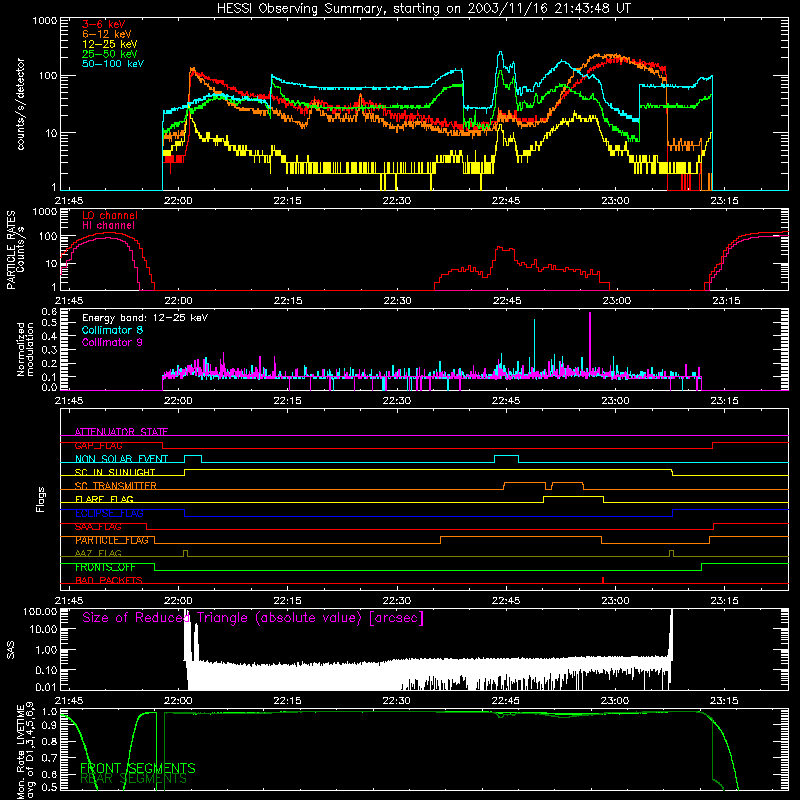This screenshot has height=800, width=800.
Task: Click the 'ECLIPSE_FLAG' label
Action: [x=109, y=513]
